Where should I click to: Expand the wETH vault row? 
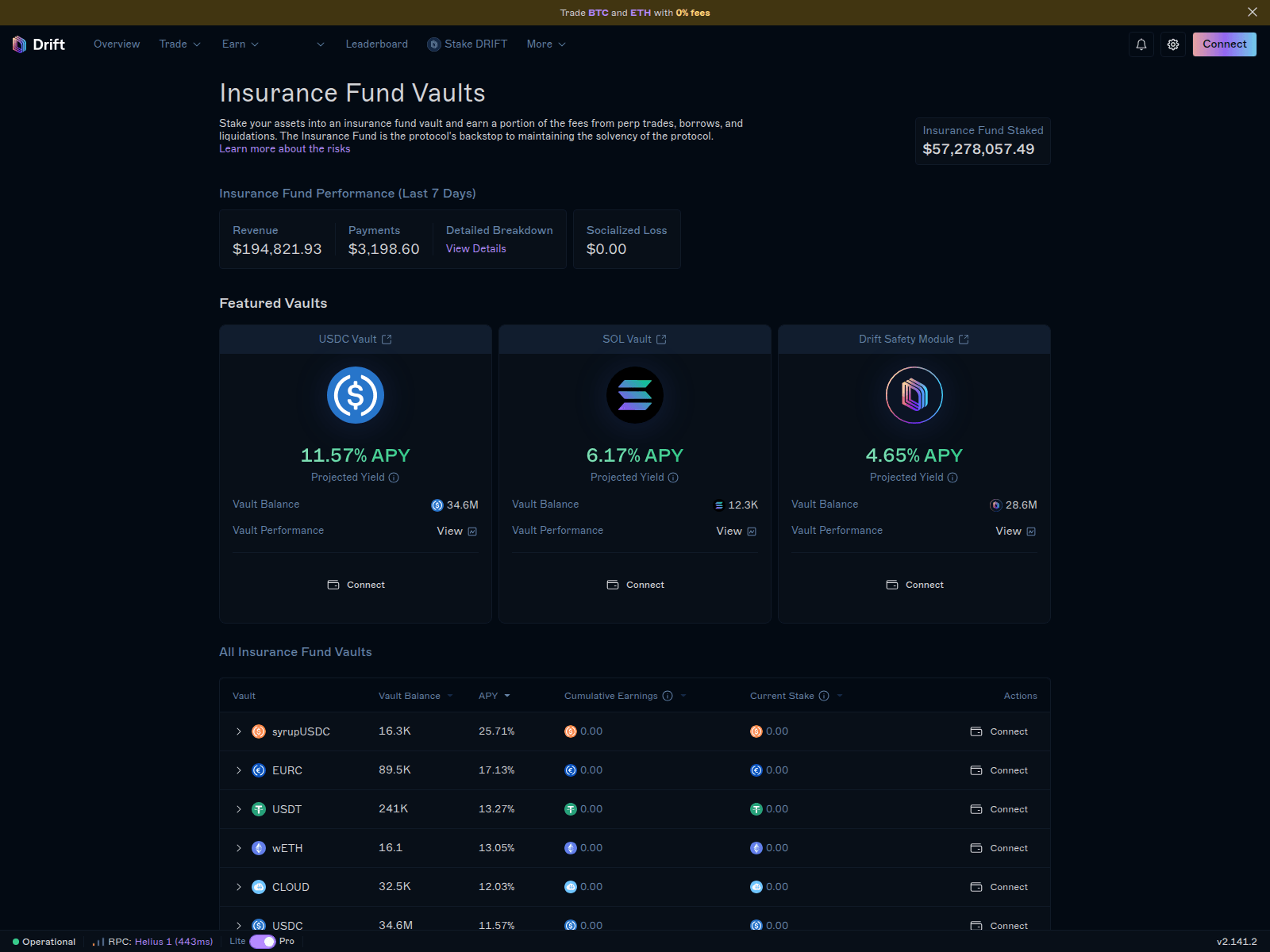click(238, 848)
